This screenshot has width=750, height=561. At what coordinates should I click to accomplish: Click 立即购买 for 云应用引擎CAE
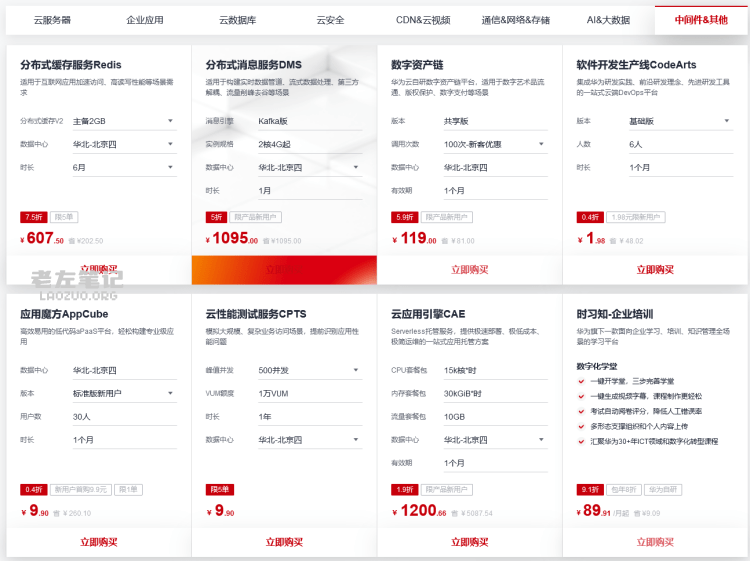pos(470,542)
